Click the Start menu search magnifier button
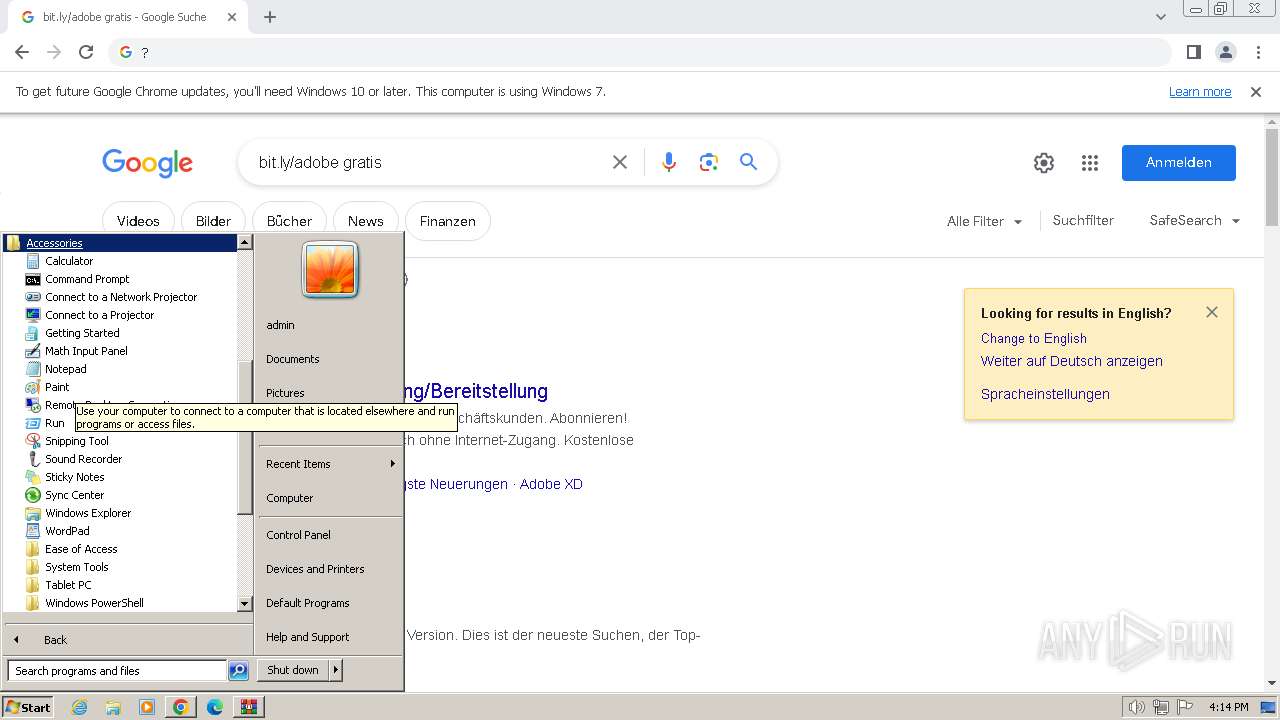This screenshot has width=1280, height=720. click(238, 671)
